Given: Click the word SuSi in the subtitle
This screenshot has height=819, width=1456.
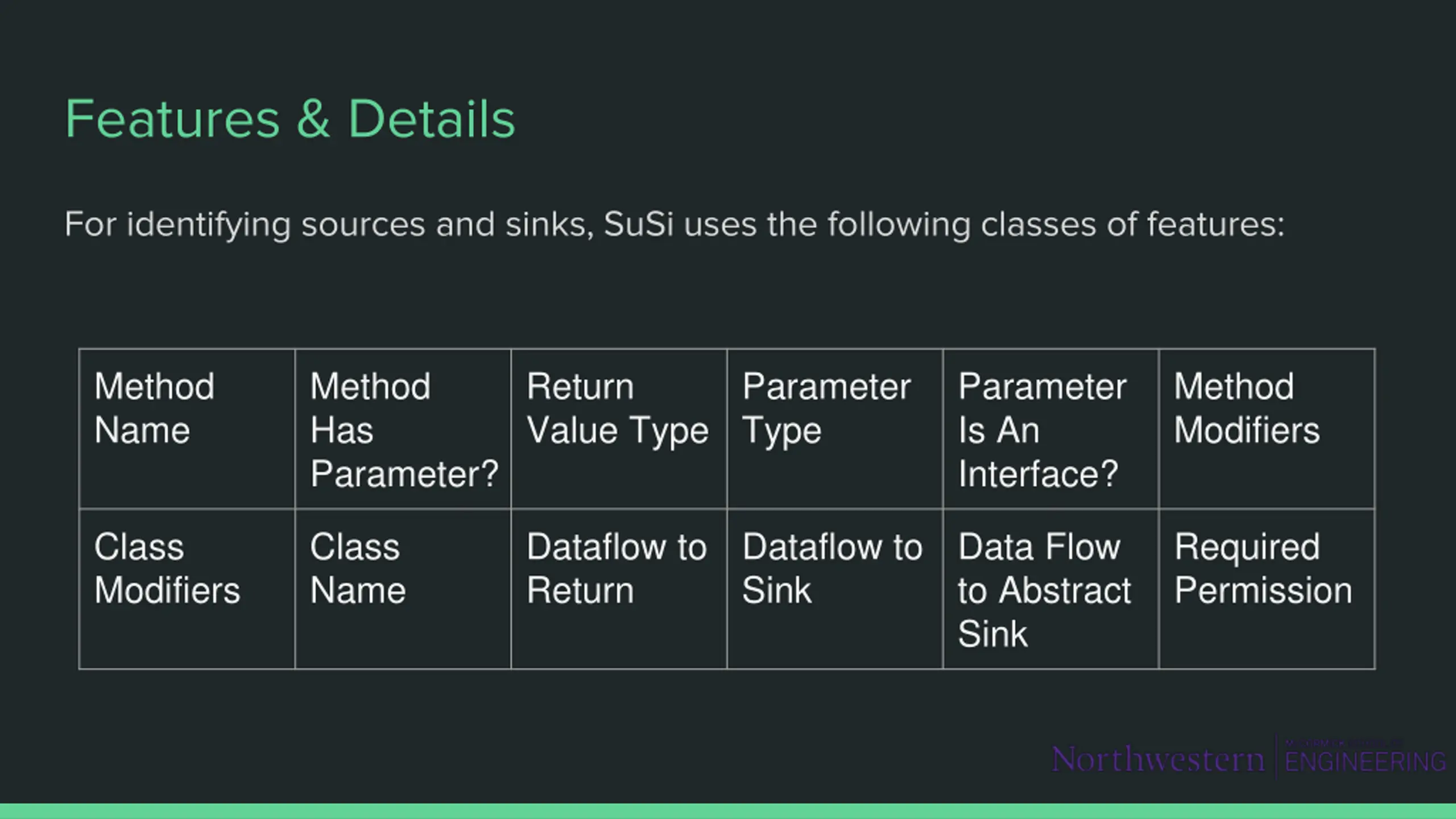Looking at the screenshot, I should click(x=639, y=224).
